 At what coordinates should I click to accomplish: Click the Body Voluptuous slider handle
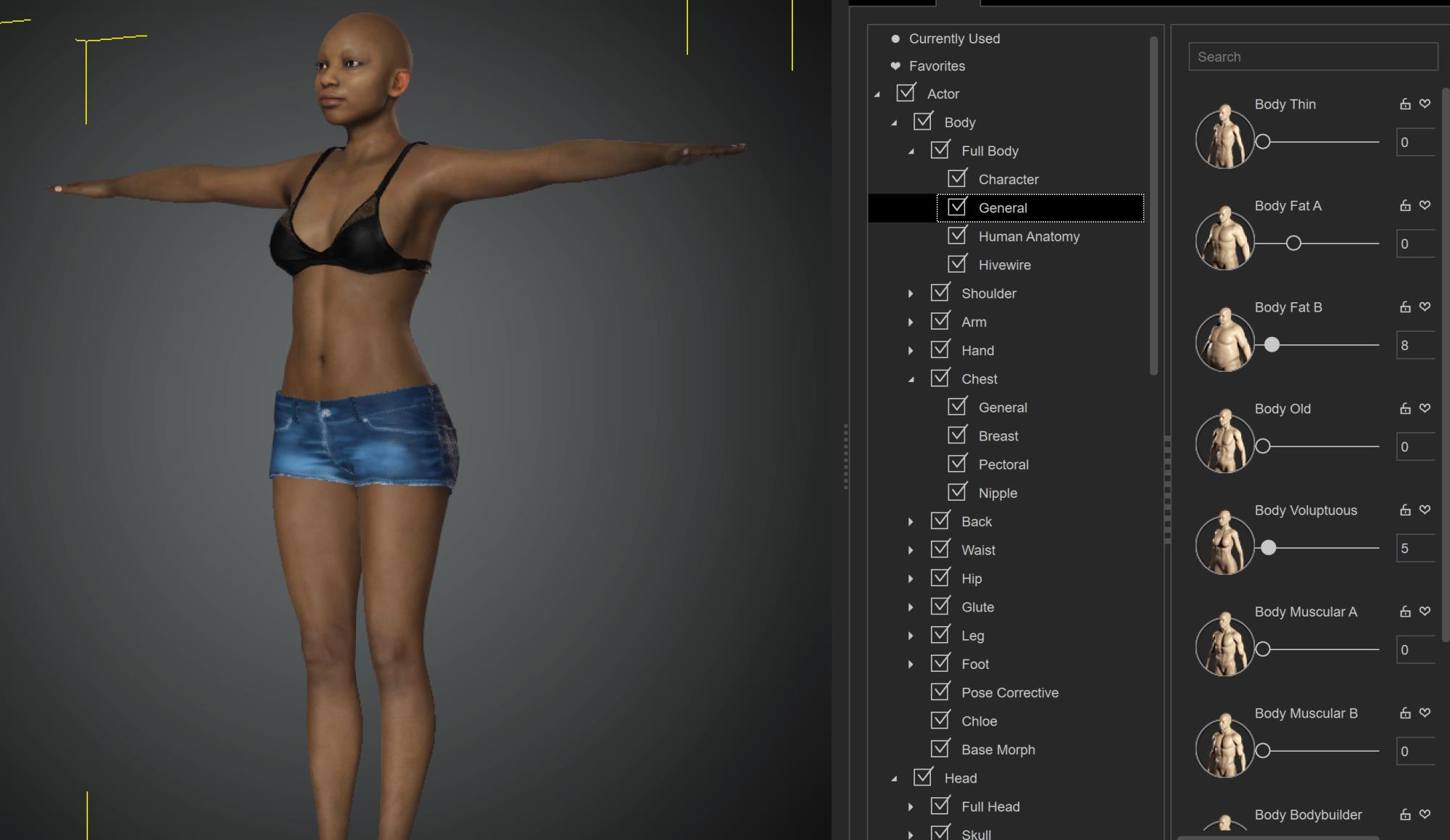1268,548
